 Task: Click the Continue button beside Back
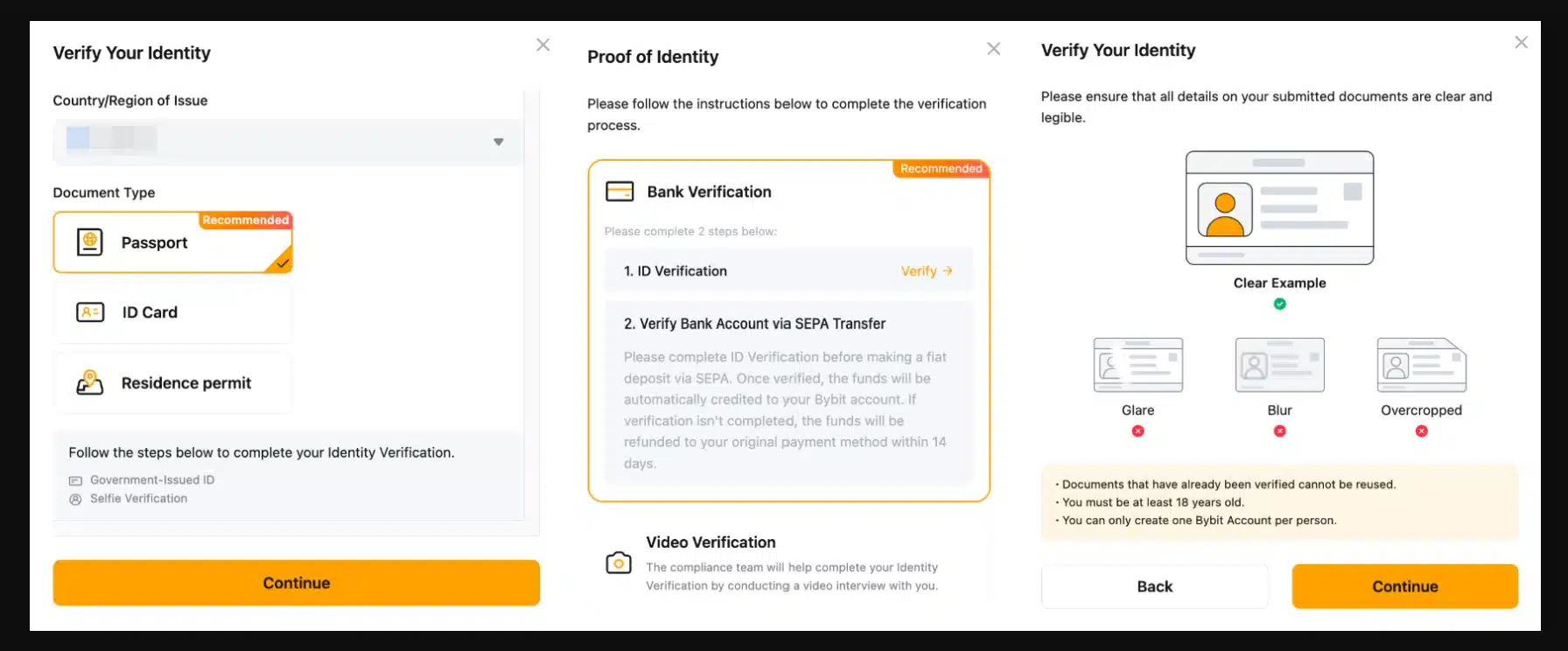click(x=1404, y=585)
